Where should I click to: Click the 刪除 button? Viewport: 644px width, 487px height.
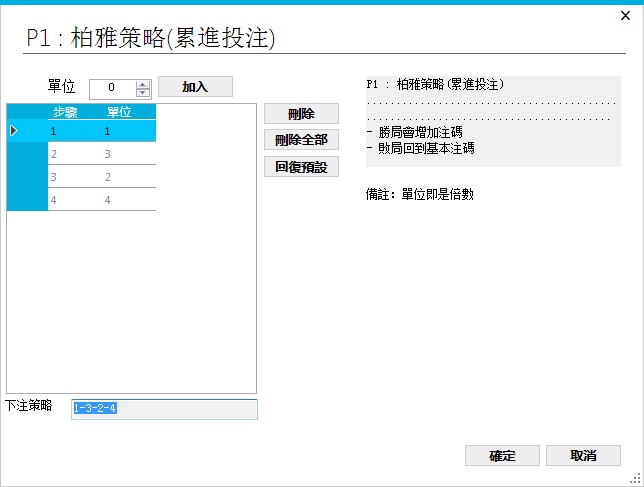(301, 114)
